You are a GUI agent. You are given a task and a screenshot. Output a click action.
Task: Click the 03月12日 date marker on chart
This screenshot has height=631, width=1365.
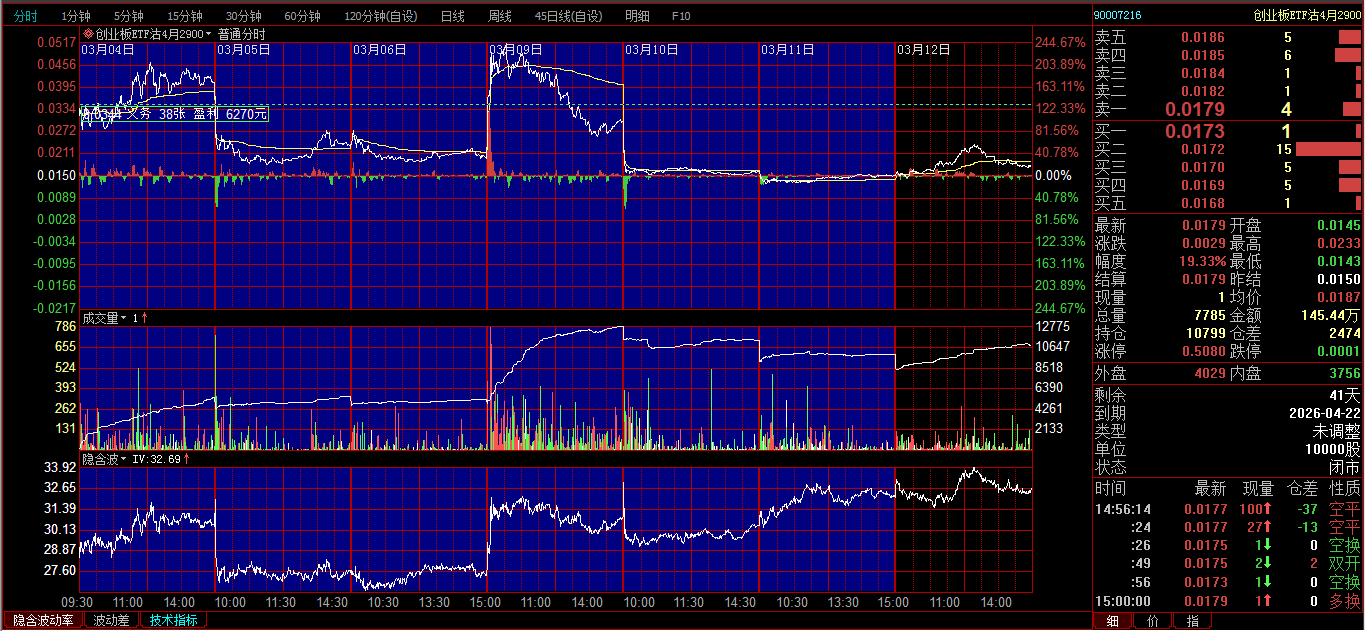[924, 49]
